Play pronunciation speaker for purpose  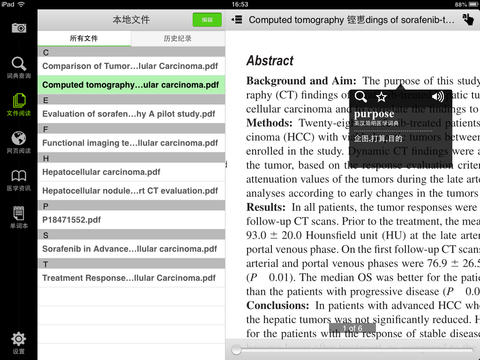click(438, 97)
